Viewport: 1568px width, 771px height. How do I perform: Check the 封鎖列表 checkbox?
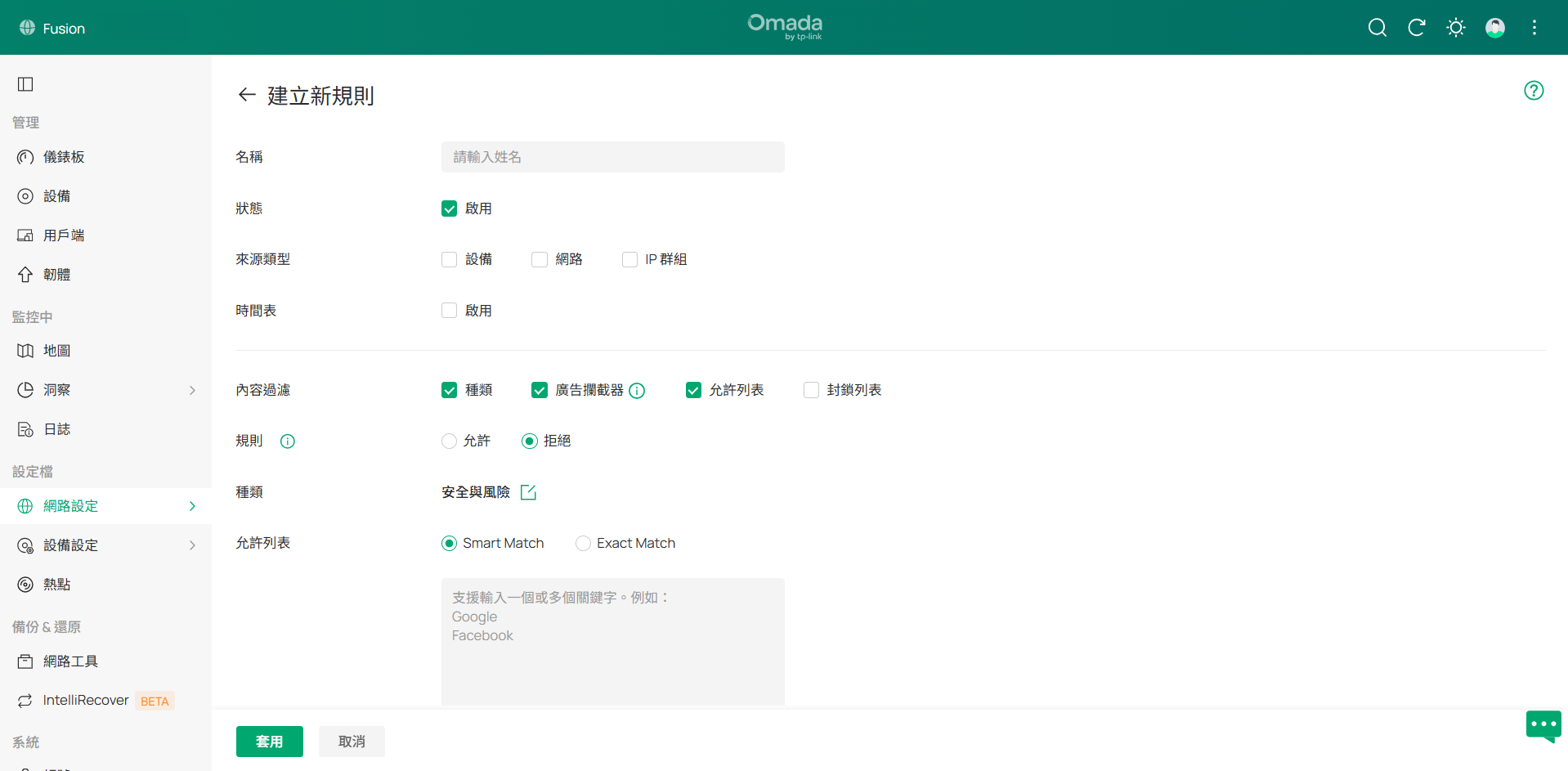coord(811,390)
